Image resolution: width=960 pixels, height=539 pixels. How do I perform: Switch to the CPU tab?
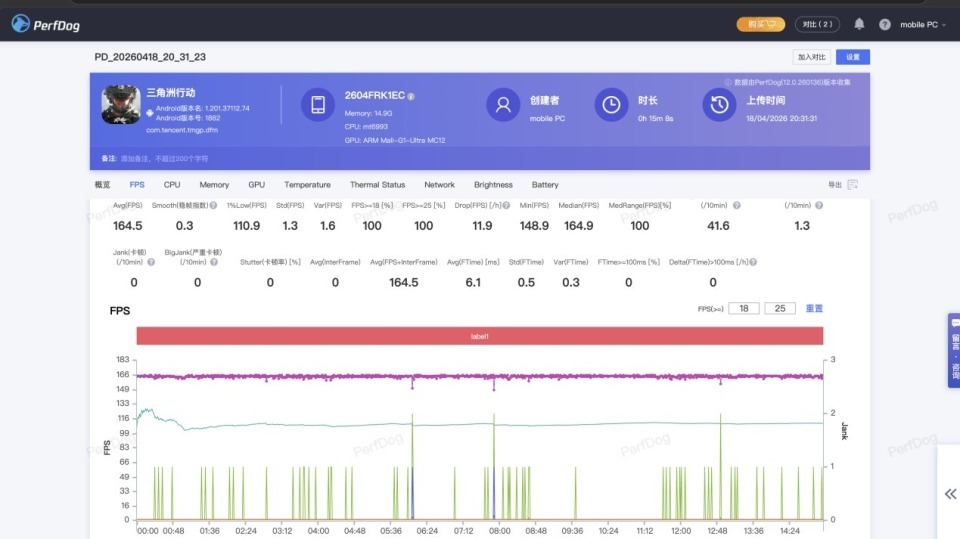pos(172,185)
